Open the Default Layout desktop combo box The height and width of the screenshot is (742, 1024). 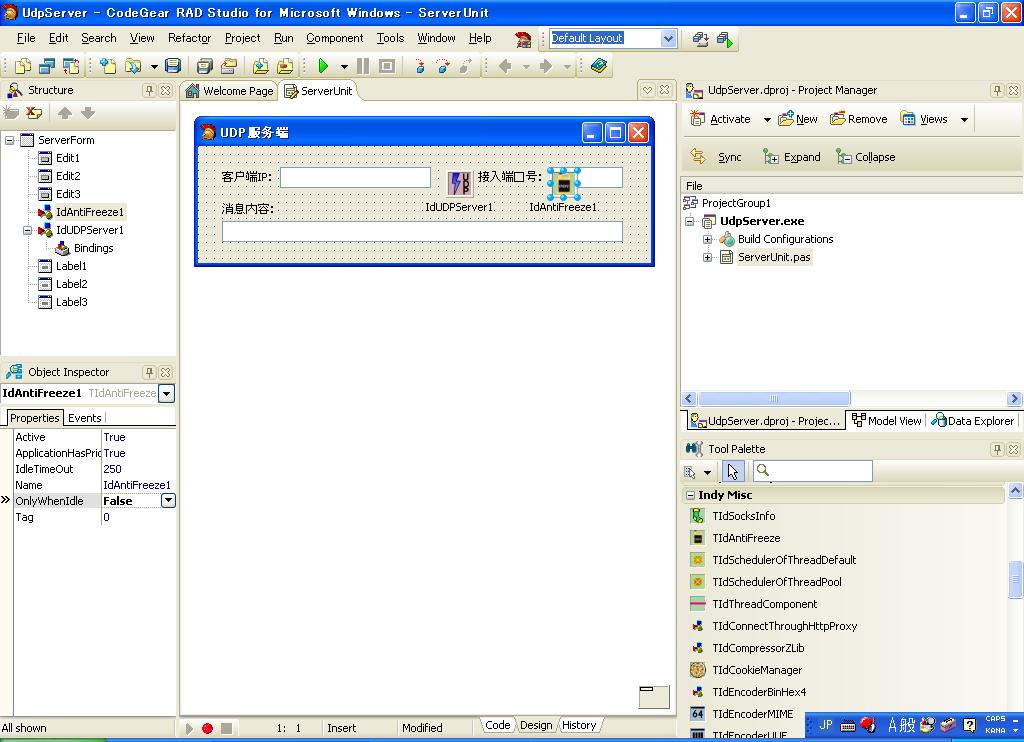click(668, 39)
